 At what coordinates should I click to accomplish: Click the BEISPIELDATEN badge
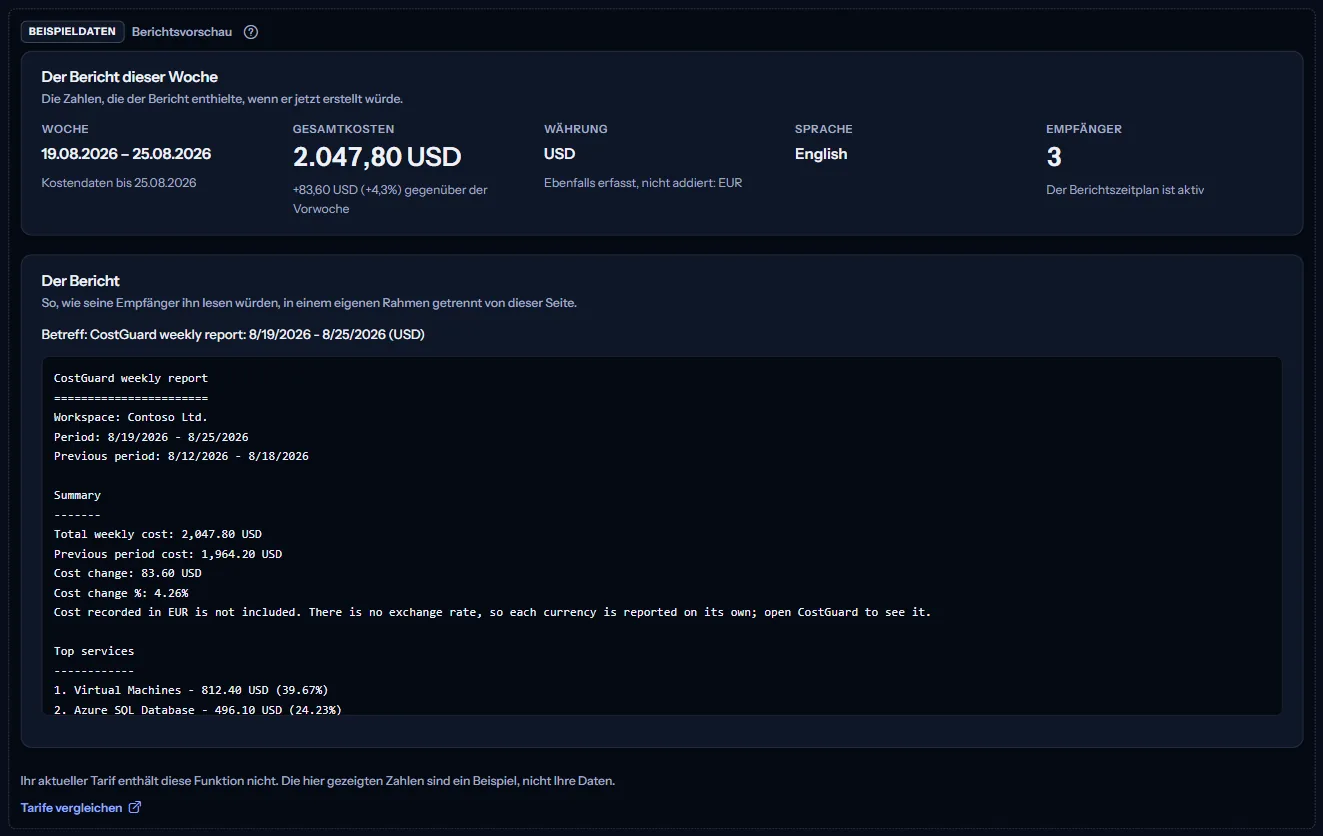[72, 32]
